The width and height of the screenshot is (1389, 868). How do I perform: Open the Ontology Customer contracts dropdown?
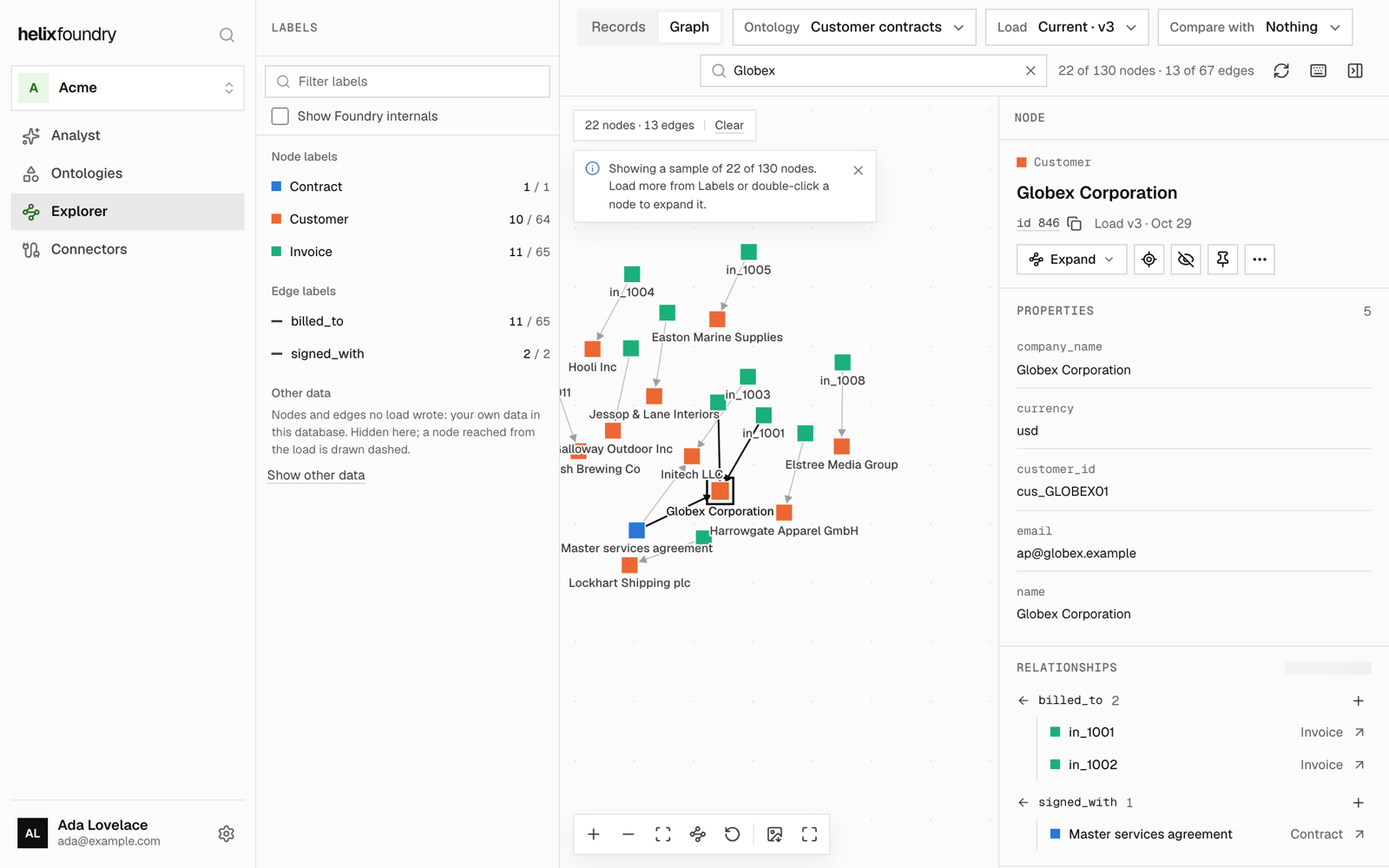854,27
